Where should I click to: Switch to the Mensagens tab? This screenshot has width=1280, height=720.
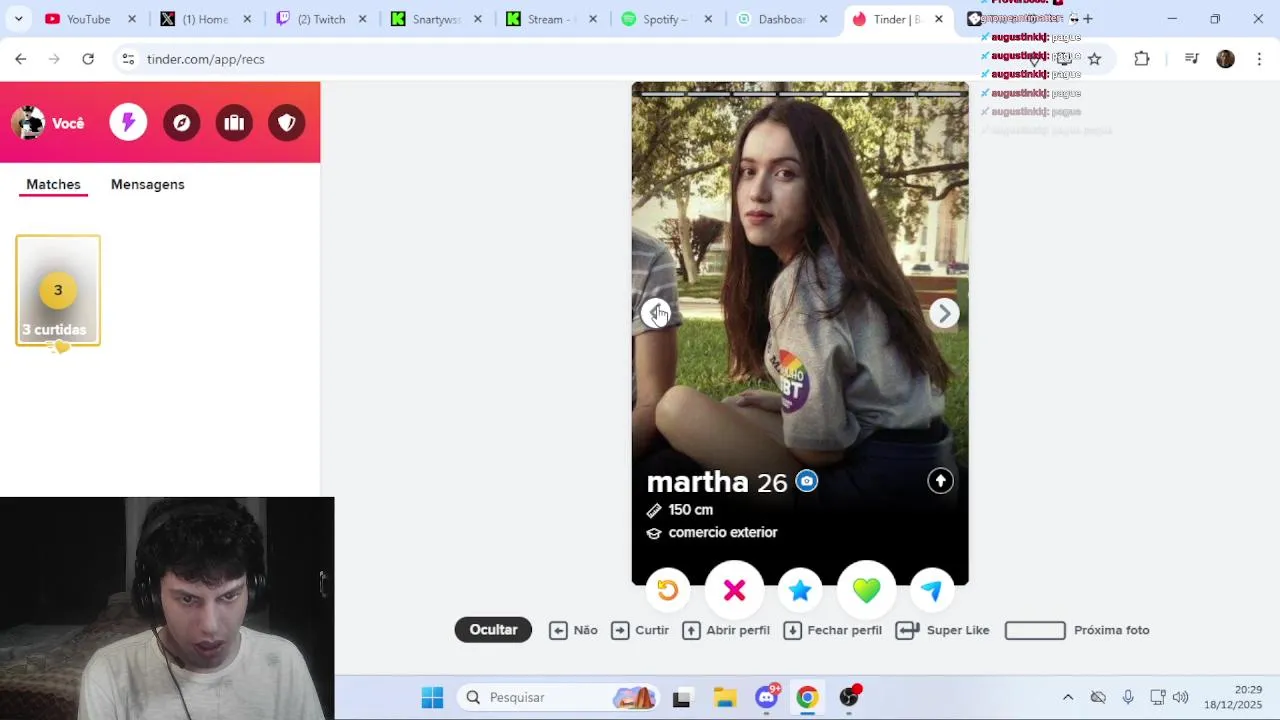pyautogui.click(x=148, y=184)
